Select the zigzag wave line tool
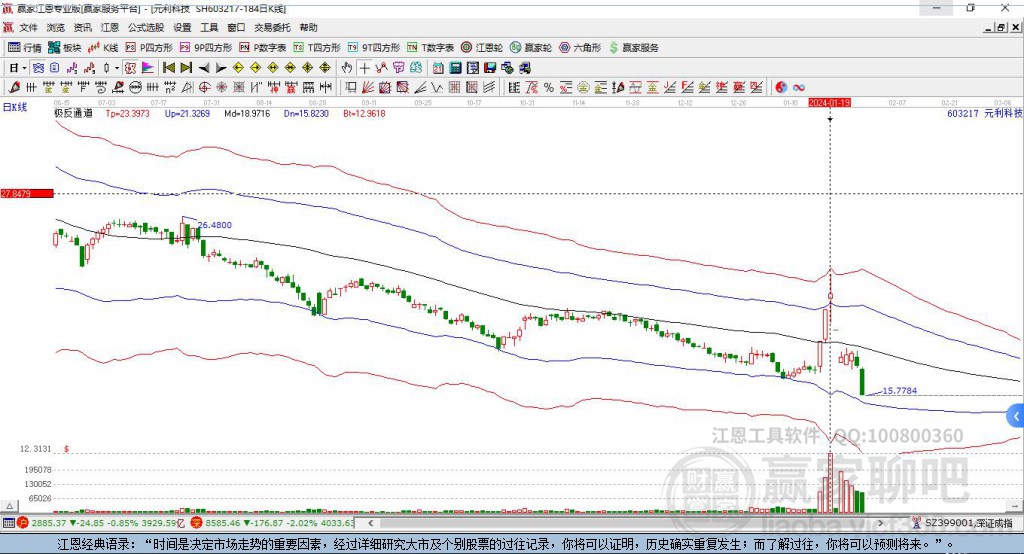The height and width of the screenshot is (554, 1024). (x=437, y=88)
